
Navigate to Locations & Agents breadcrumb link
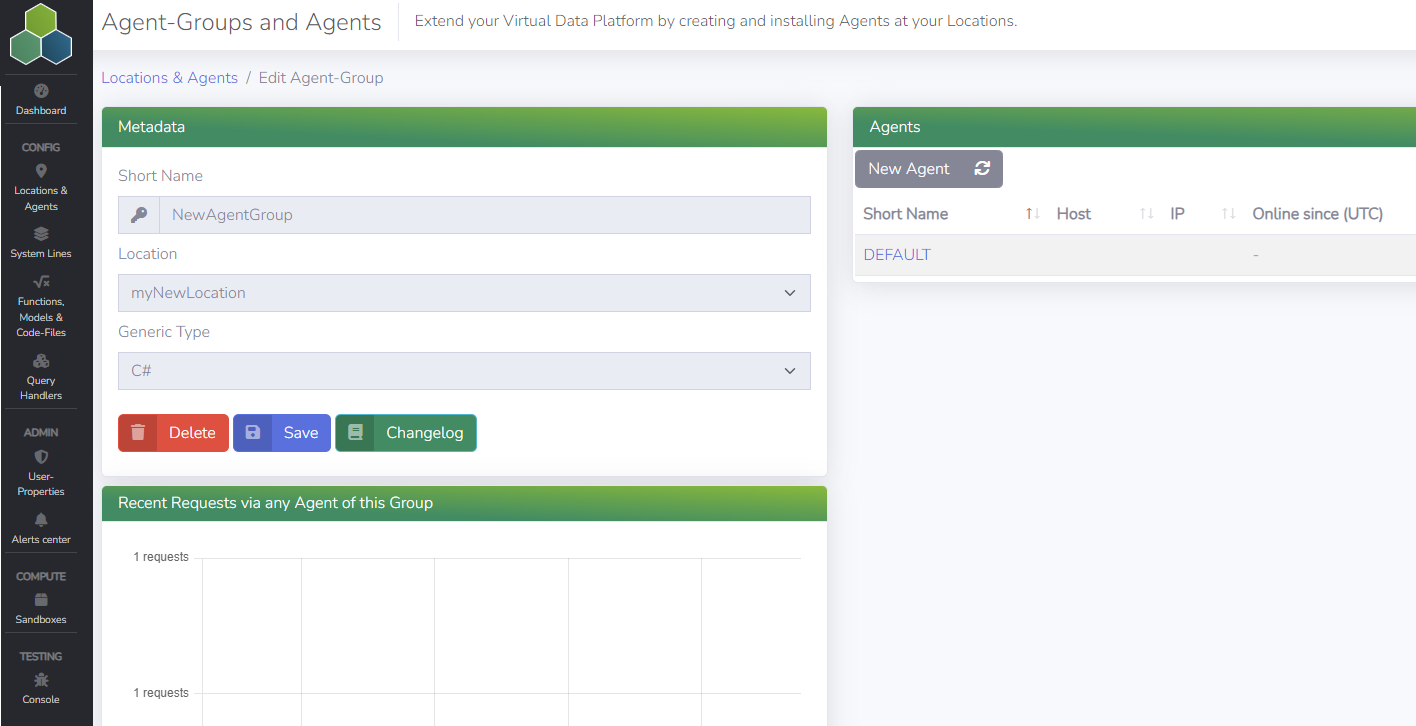click(x=169, y=77)
